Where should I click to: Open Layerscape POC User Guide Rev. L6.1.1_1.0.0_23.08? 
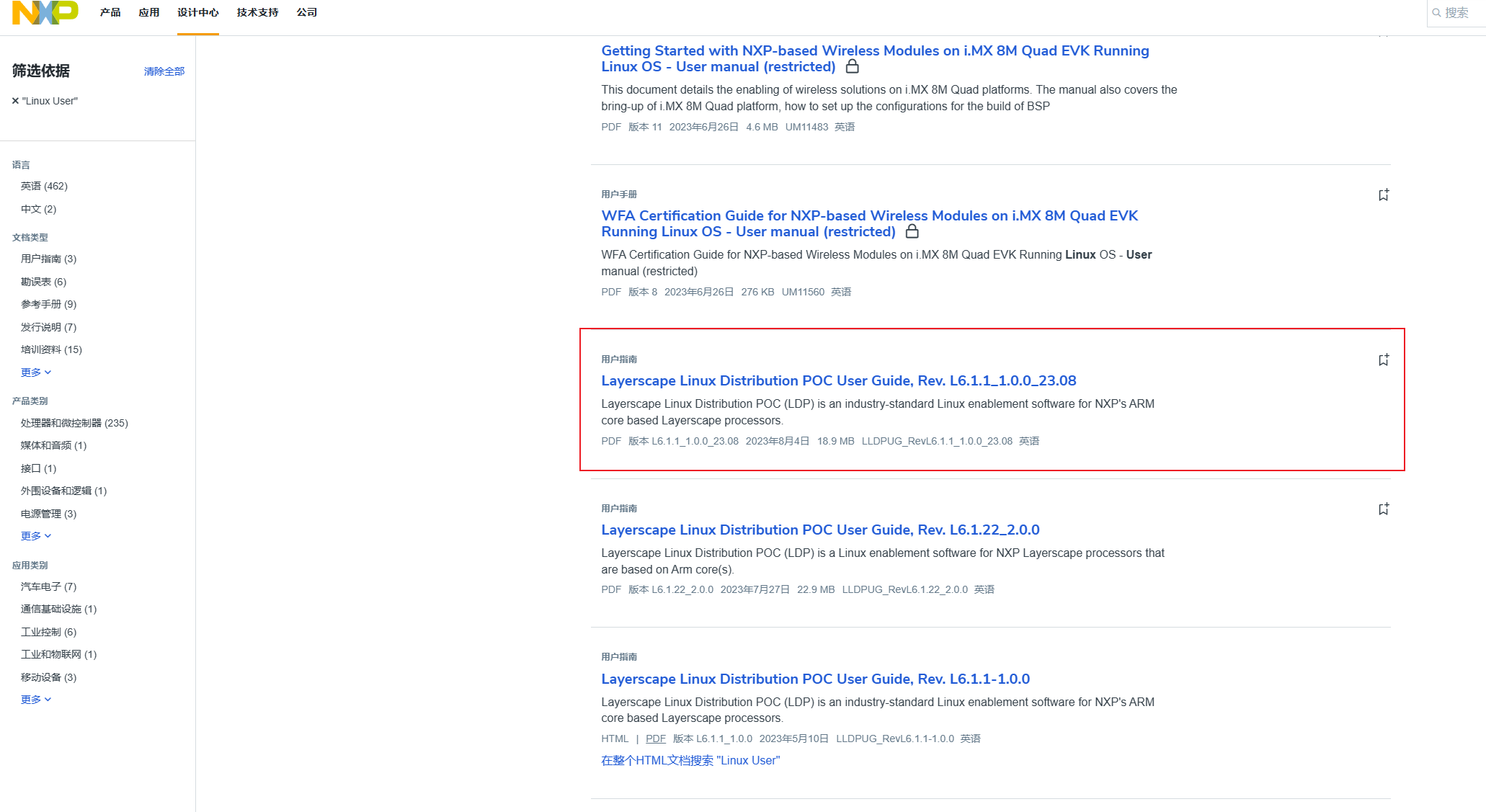[838, 380]
